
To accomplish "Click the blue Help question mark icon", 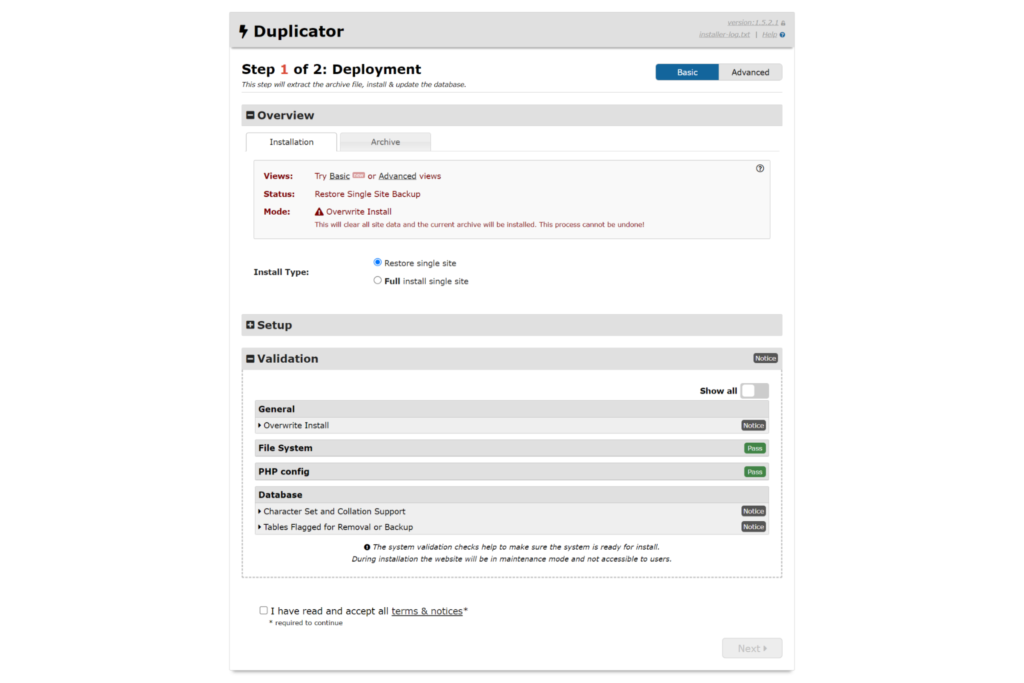I will pyautogui.click(x=782, y=35).
